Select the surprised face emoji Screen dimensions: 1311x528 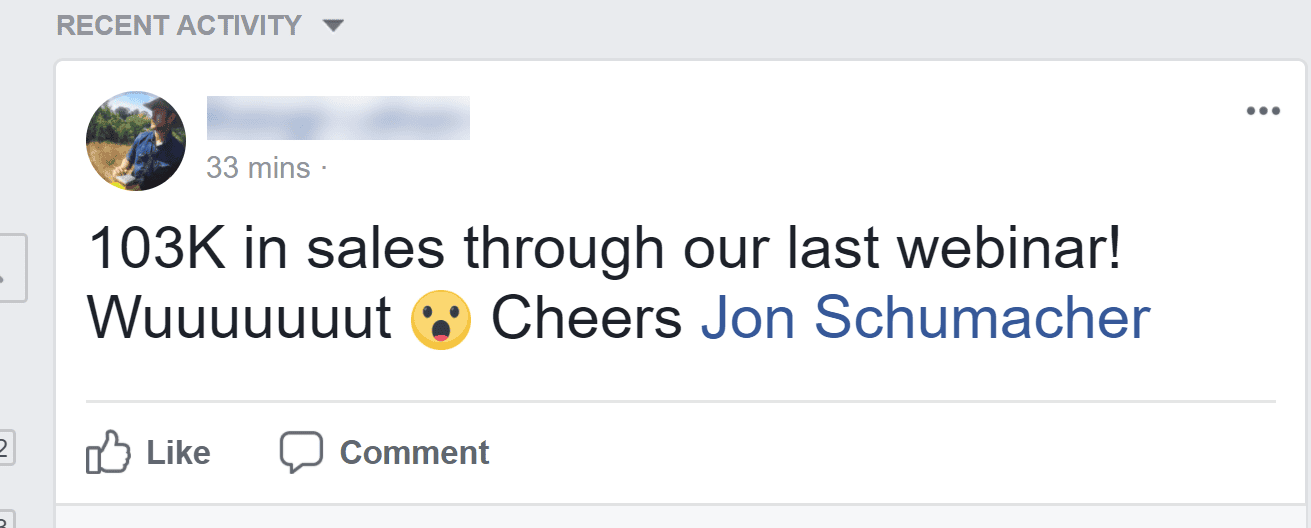pyautogui.click(x=441, y=319)
